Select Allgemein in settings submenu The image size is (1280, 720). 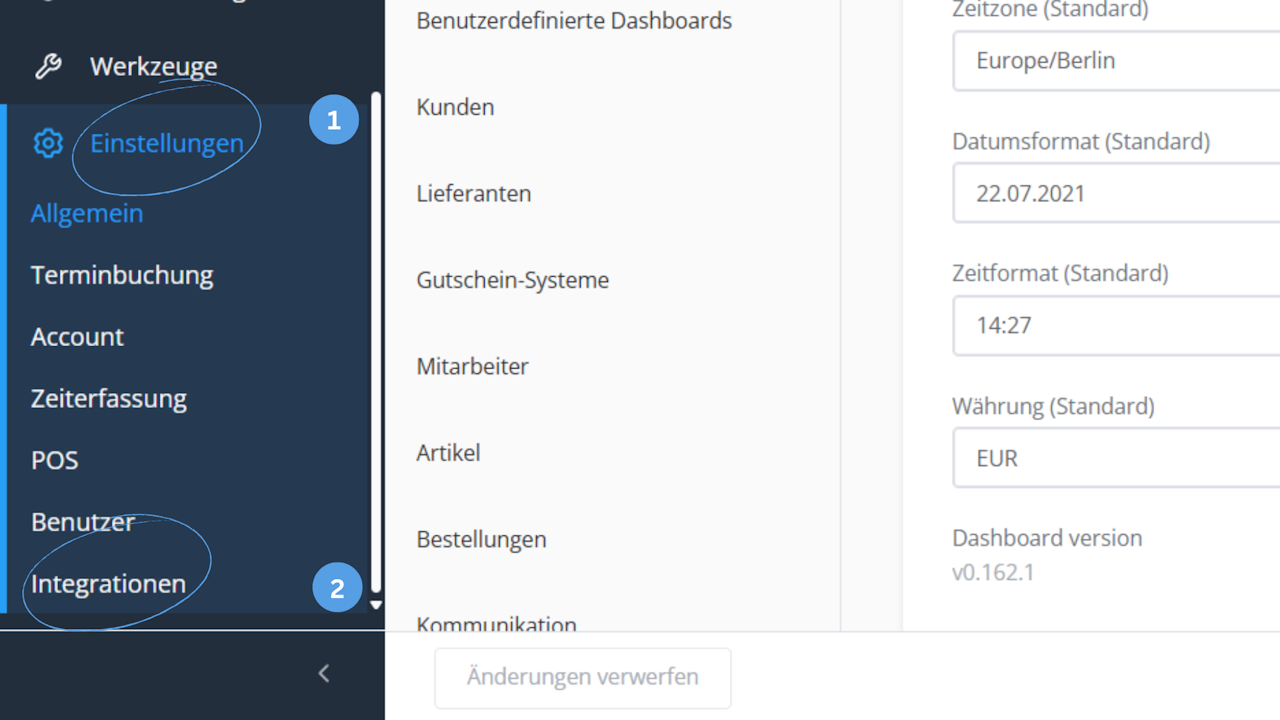(87, 214)
